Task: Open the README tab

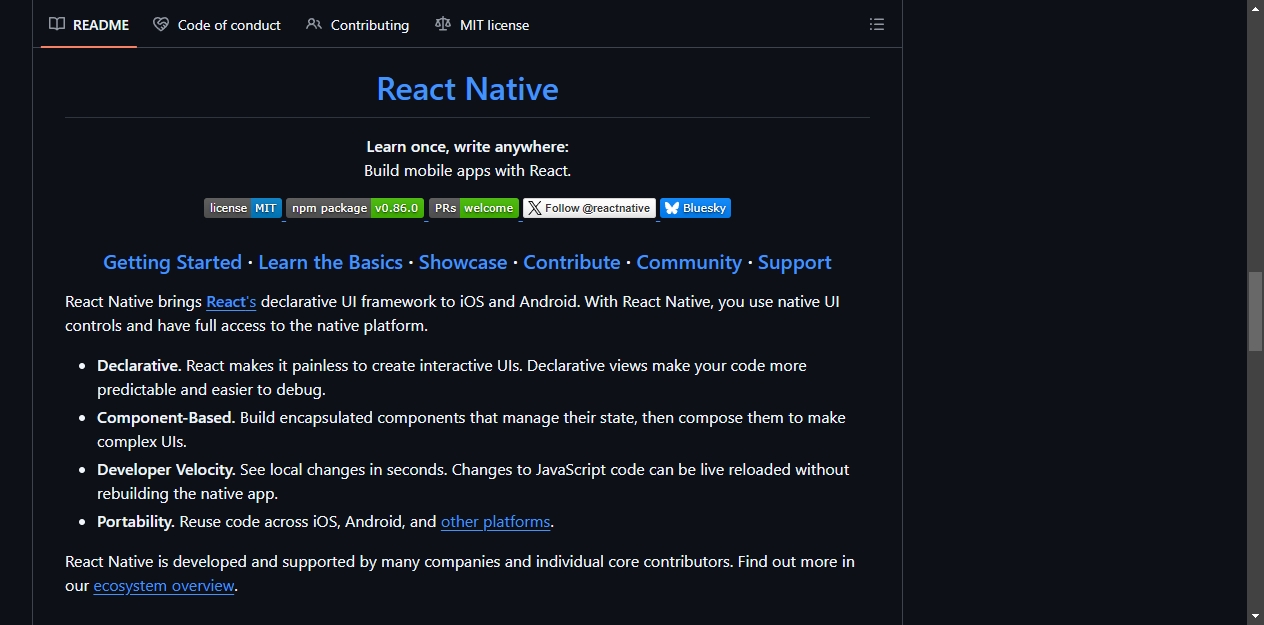Action: point(89,24)
